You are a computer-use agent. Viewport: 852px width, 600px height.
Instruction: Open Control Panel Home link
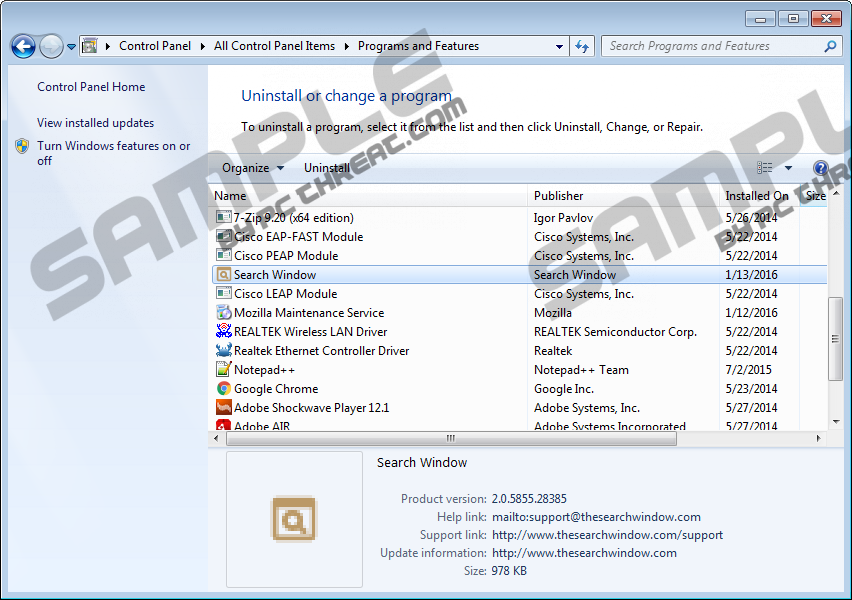coord(91,87)
